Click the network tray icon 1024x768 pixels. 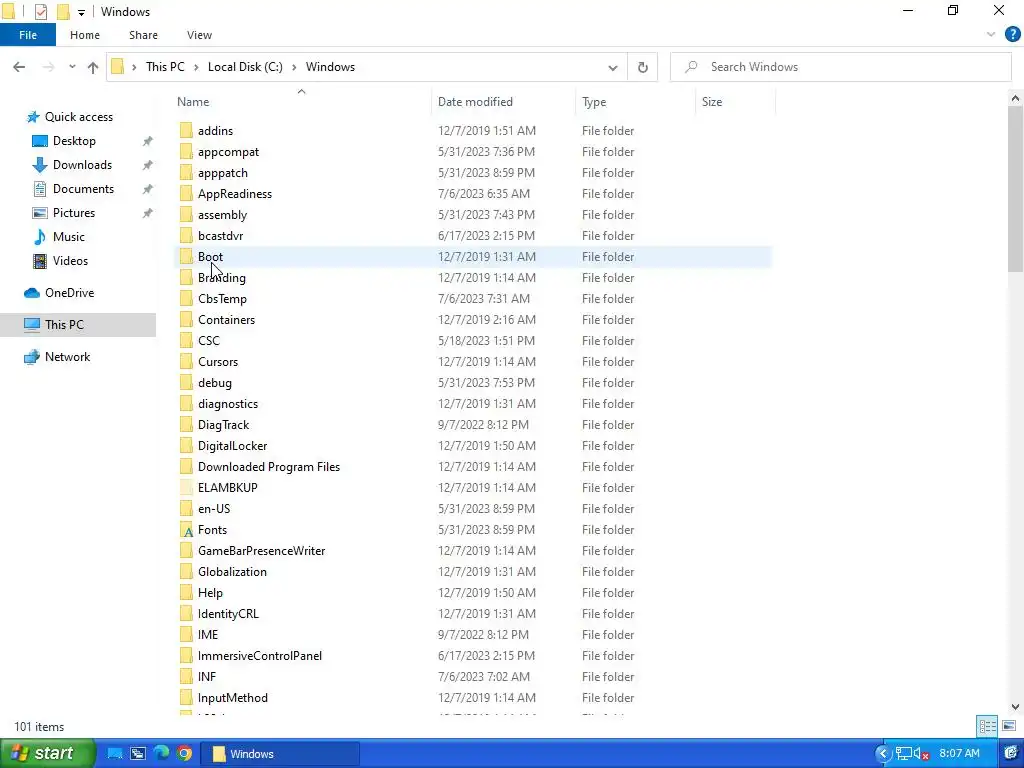click(x=904, y=754)
